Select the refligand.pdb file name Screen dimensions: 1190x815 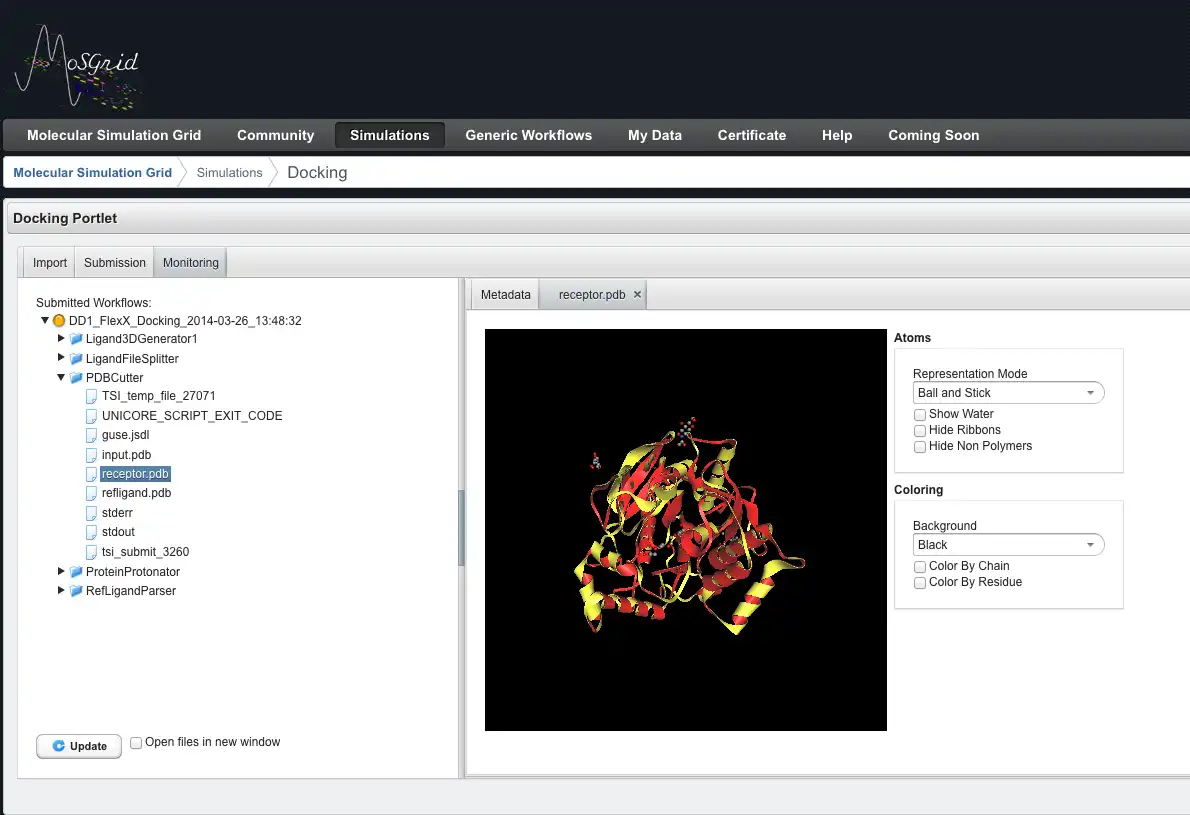pos(137,493)
